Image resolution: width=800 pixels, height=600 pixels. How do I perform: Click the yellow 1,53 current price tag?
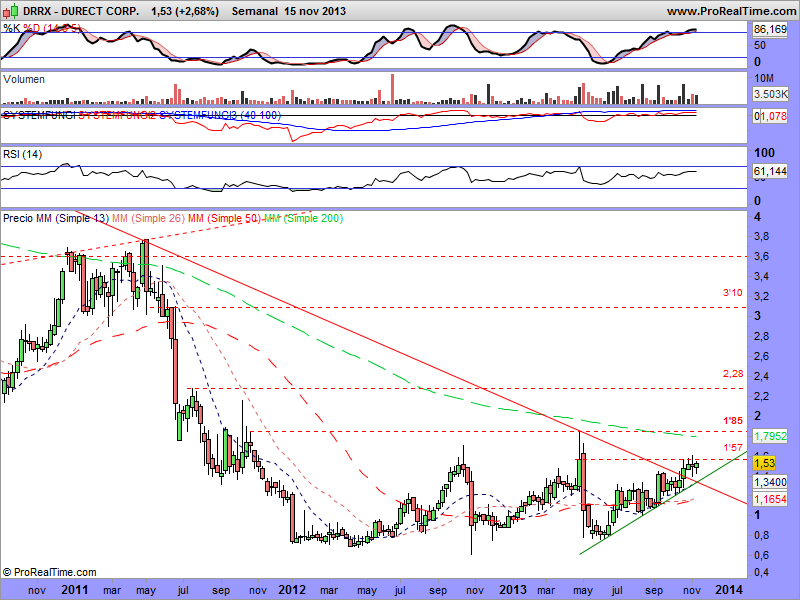[x=764, y=463]
